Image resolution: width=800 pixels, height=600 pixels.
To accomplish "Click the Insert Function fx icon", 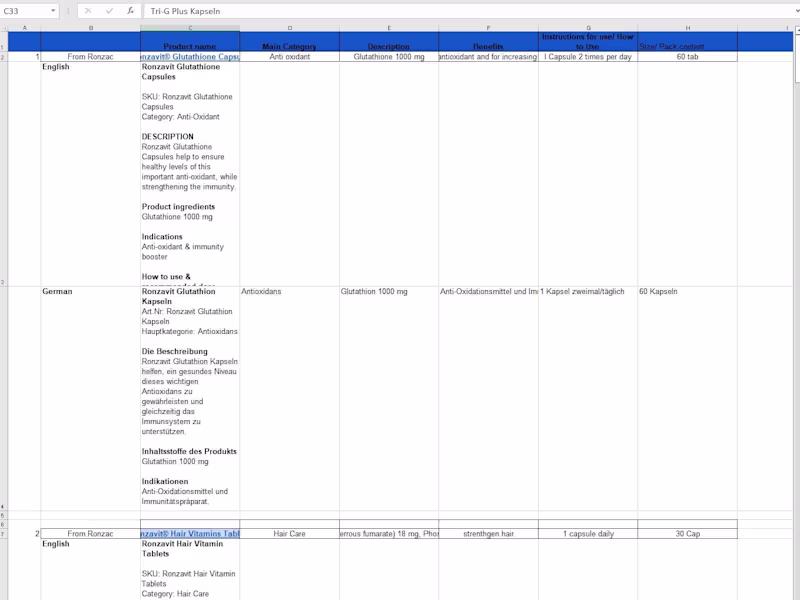I will pos(131,11).
